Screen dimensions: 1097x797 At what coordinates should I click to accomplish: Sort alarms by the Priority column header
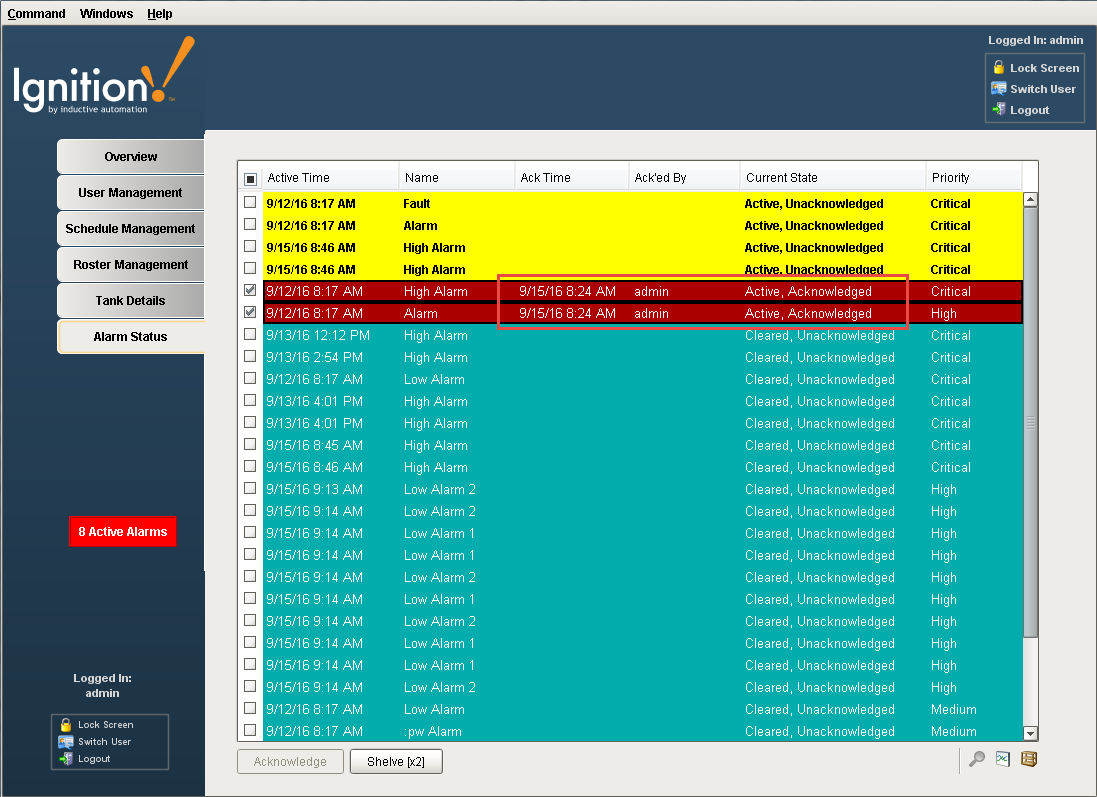(x=948, y=176)
